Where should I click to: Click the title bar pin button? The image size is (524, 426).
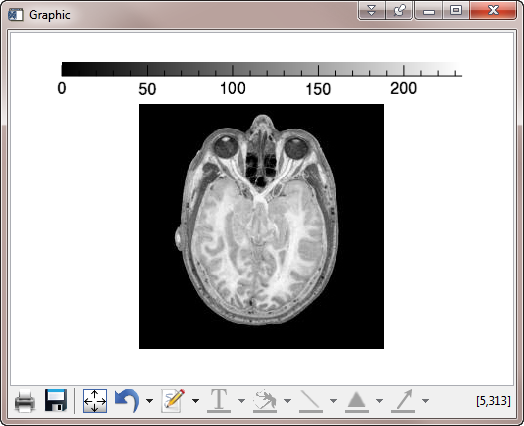[x=399, y=11]
